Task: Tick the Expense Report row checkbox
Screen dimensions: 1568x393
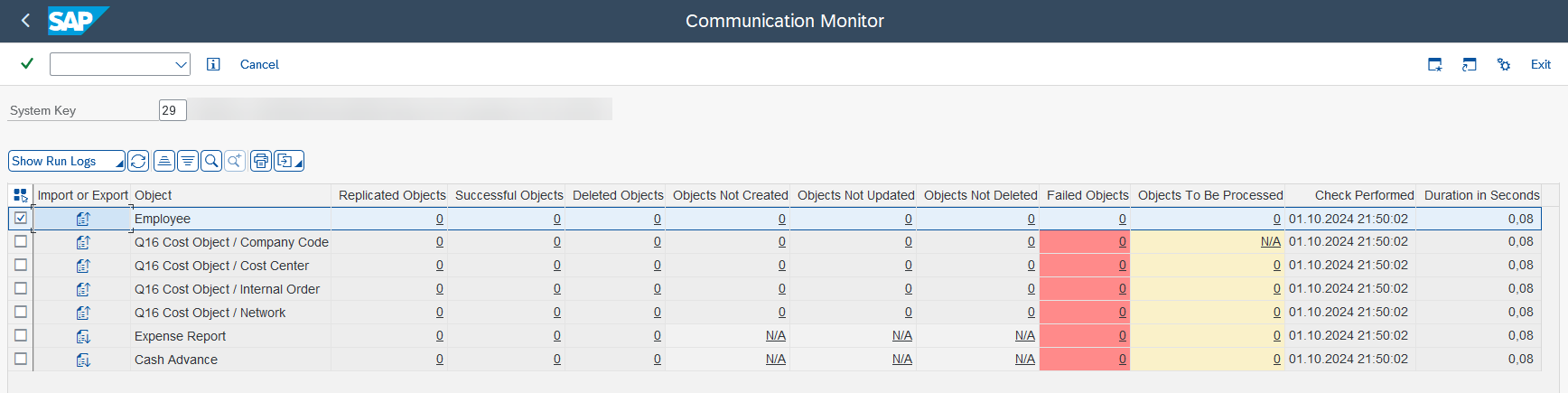Action: (21, 335)
